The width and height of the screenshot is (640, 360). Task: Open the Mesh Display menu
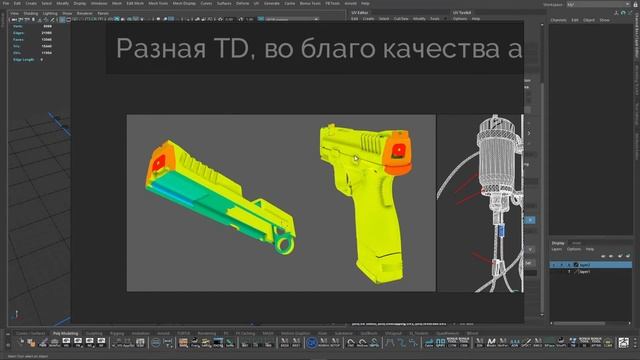(184, 3)
